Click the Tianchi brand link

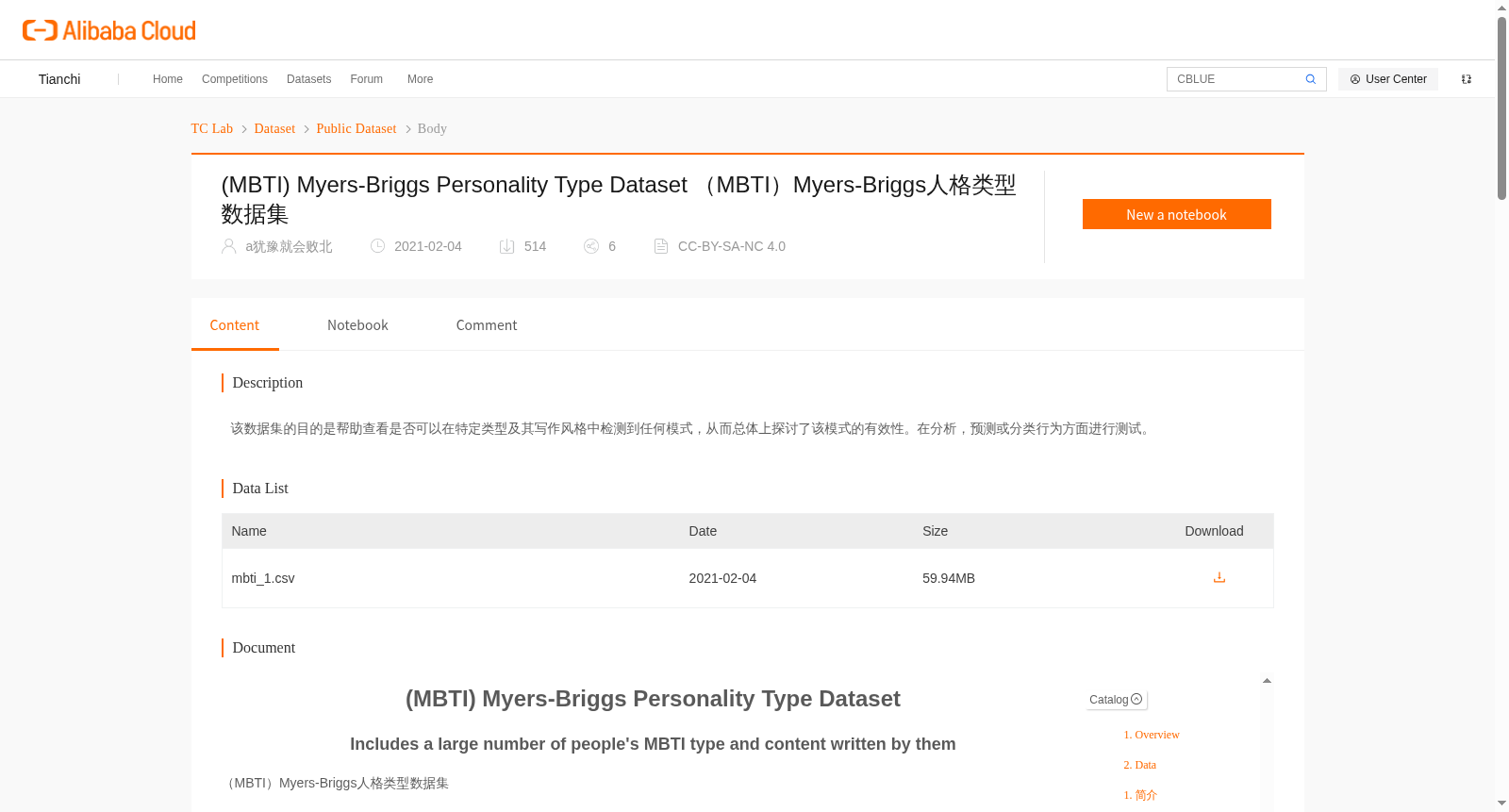coord(59,79)
